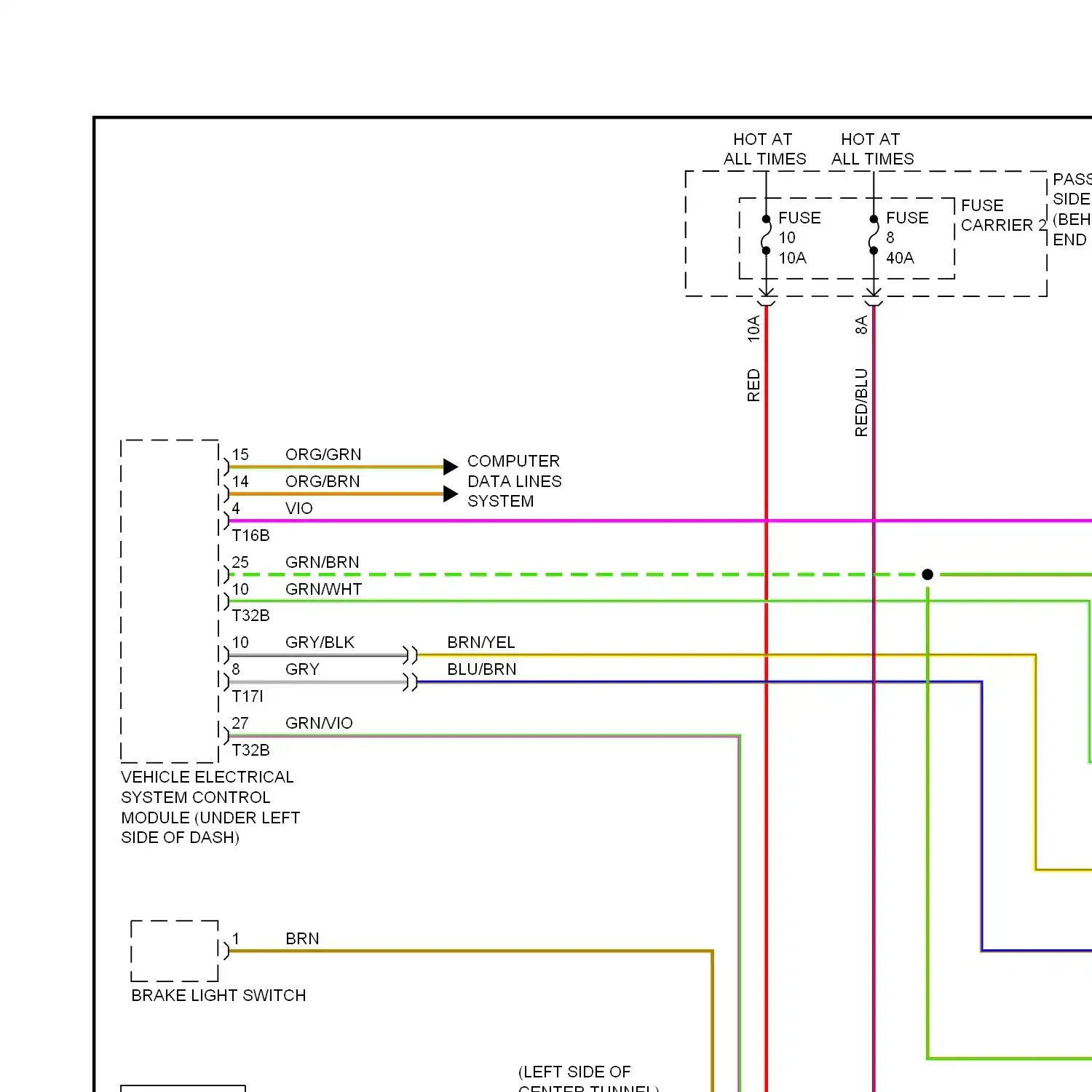Click the brake light switch dashed box
The height and width of the screenshot is (1092, 1092).
[x=175, y=951]
